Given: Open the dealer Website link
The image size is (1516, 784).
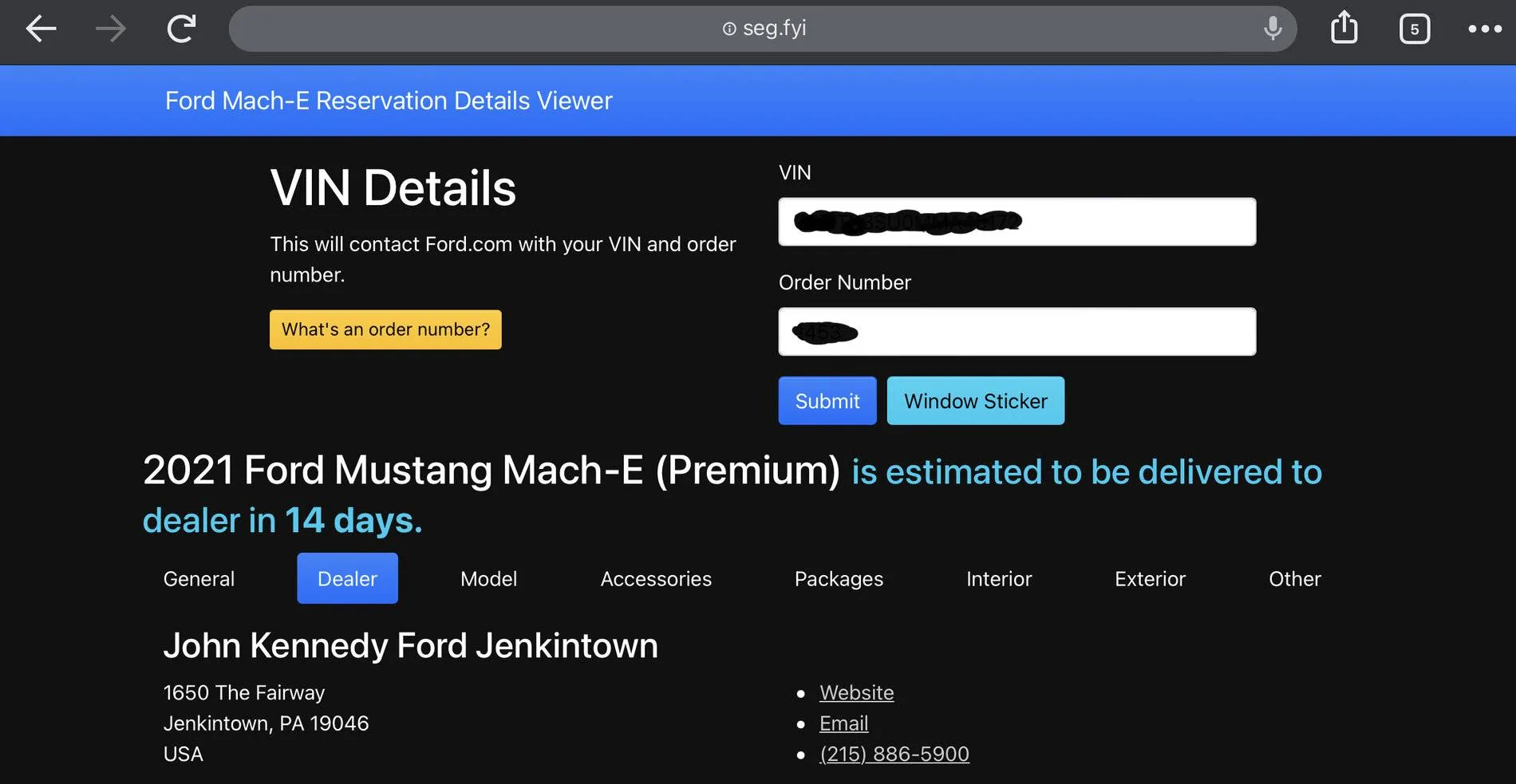Looking at the screenshot, I should coord(856,692).
